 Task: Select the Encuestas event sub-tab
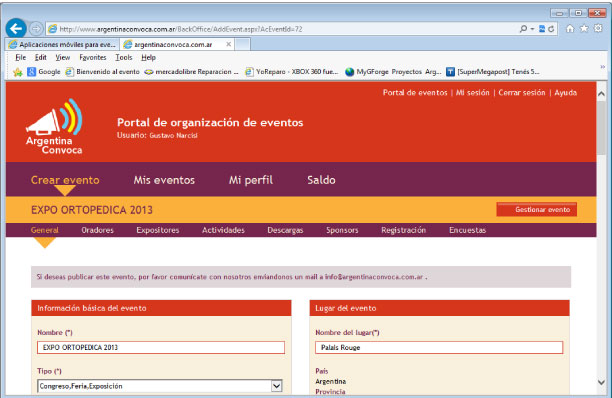(x=468, y=230)
